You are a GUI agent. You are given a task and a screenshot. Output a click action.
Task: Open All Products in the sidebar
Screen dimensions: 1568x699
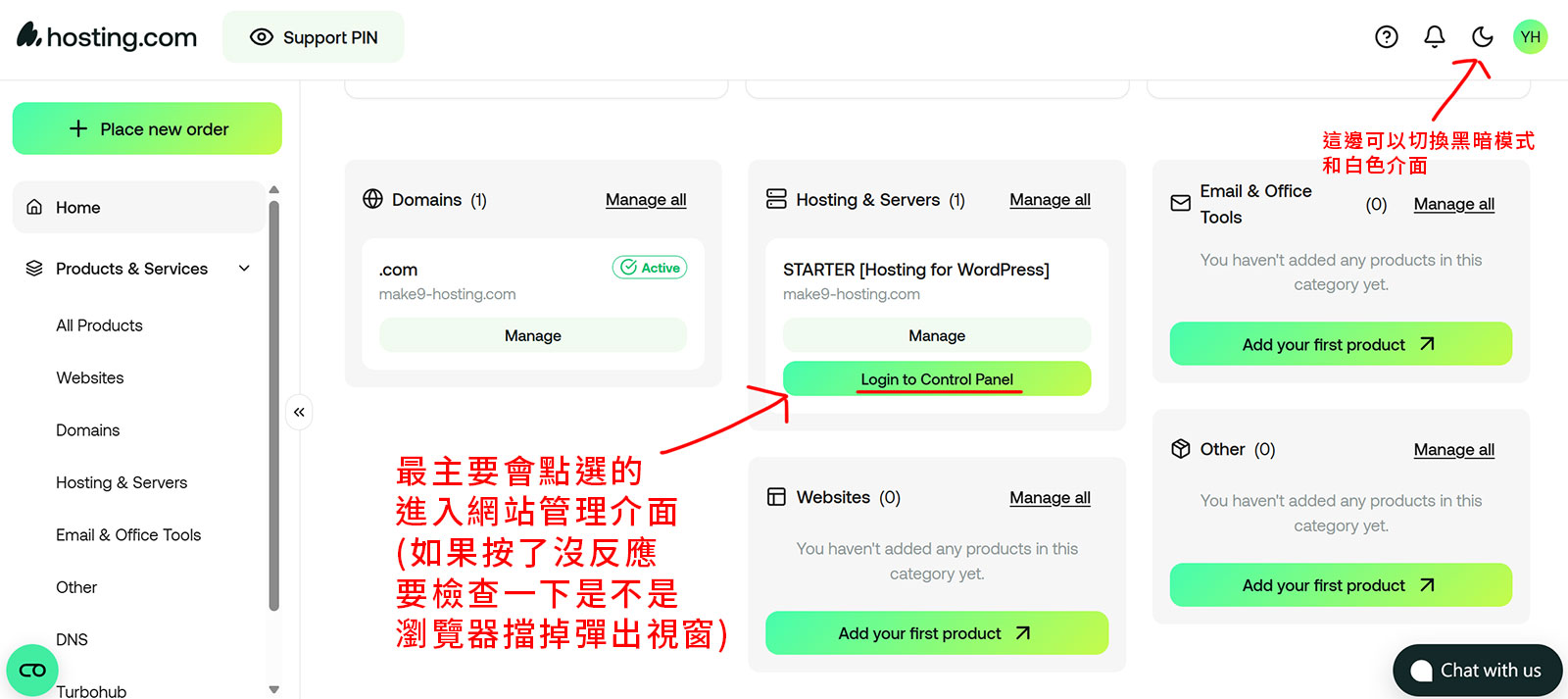tap(99, 325)
